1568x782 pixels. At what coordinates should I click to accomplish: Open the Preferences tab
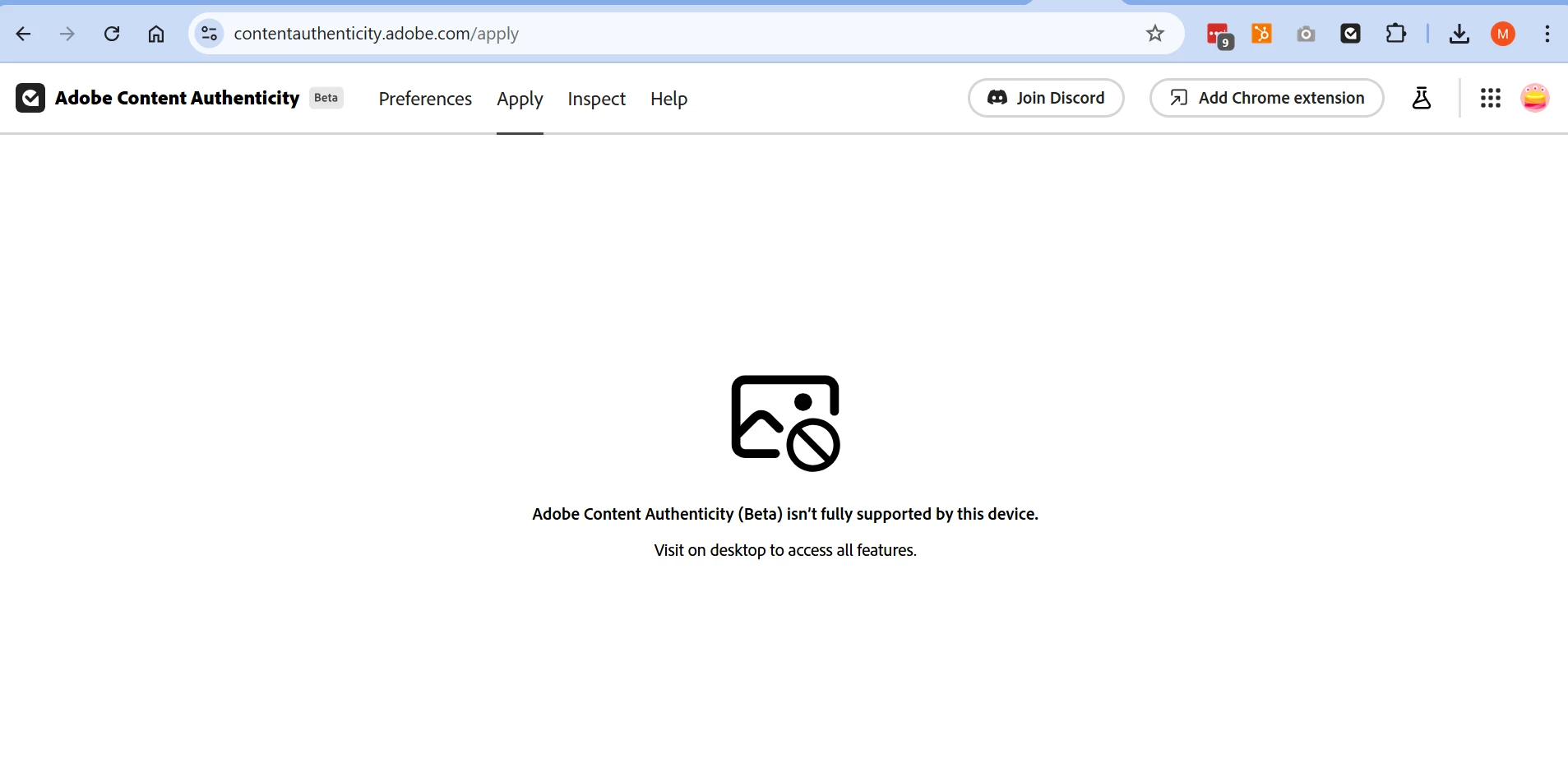[425, 99]
